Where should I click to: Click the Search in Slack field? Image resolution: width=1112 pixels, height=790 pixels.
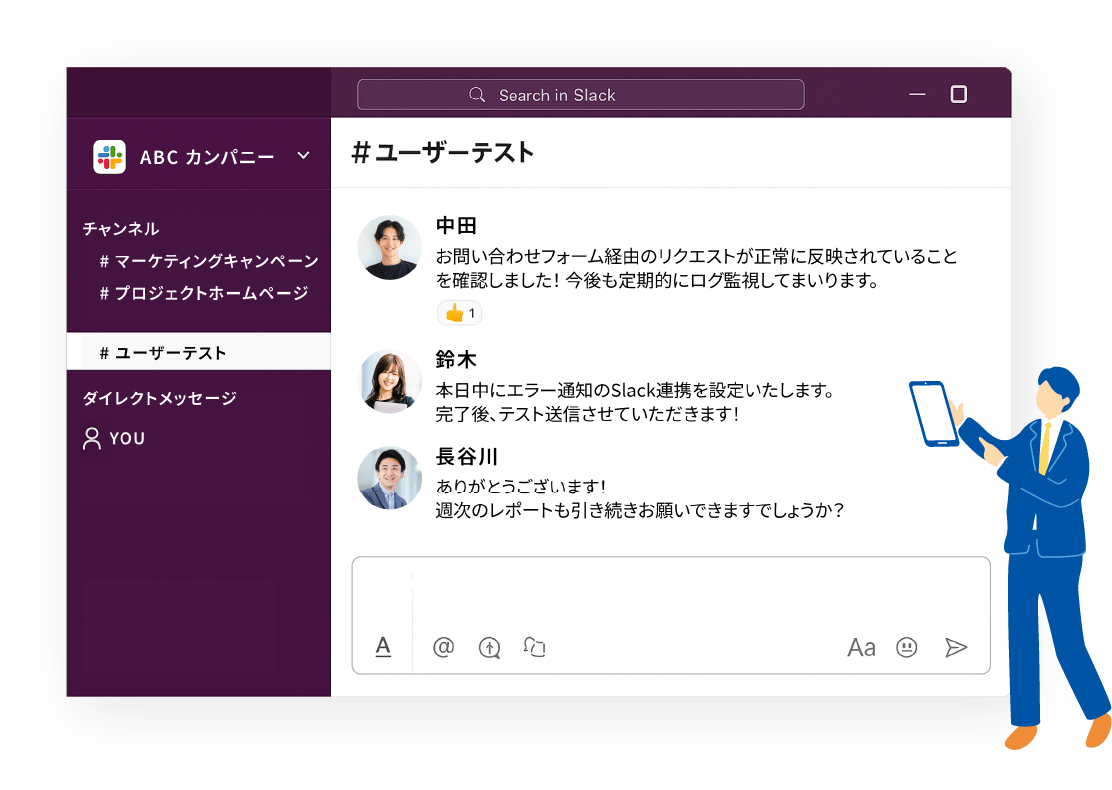point(580,95)
